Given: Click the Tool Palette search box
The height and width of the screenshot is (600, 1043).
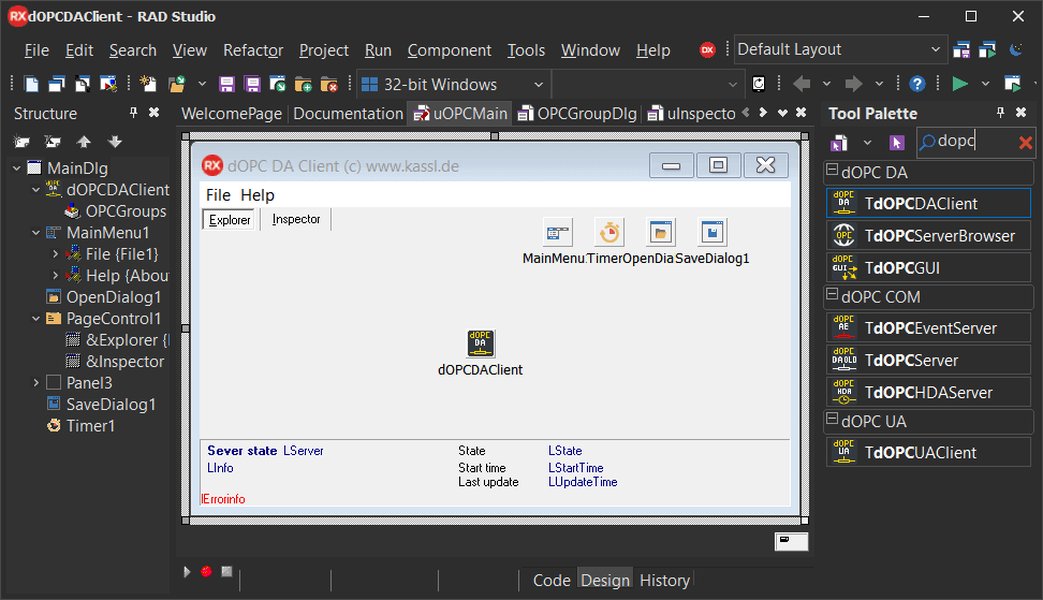Looking at the screenshot, I should [976, 142].
